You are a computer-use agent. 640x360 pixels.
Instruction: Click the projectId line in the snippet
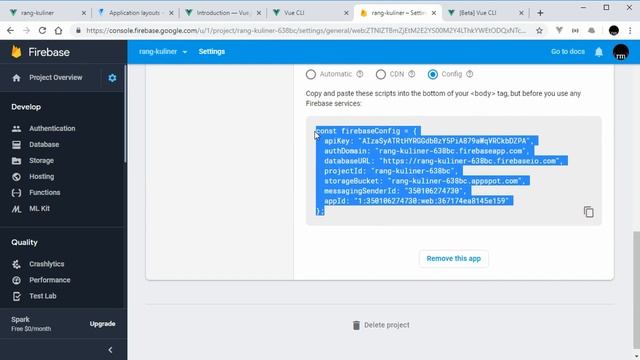391,171
